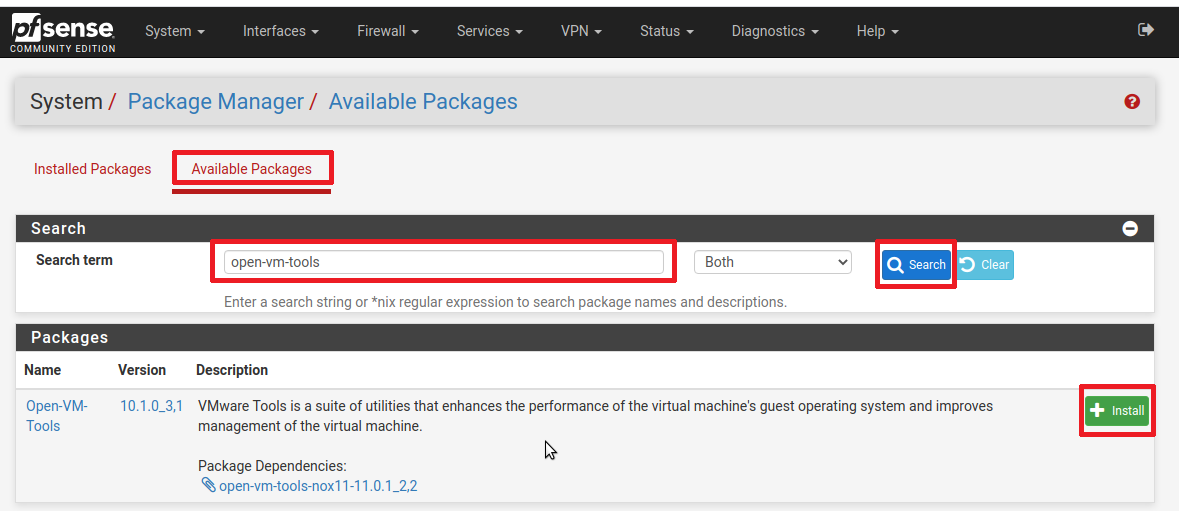Click the paperclip icon beside the dependency
The image size is (1179, 511).
208,485
